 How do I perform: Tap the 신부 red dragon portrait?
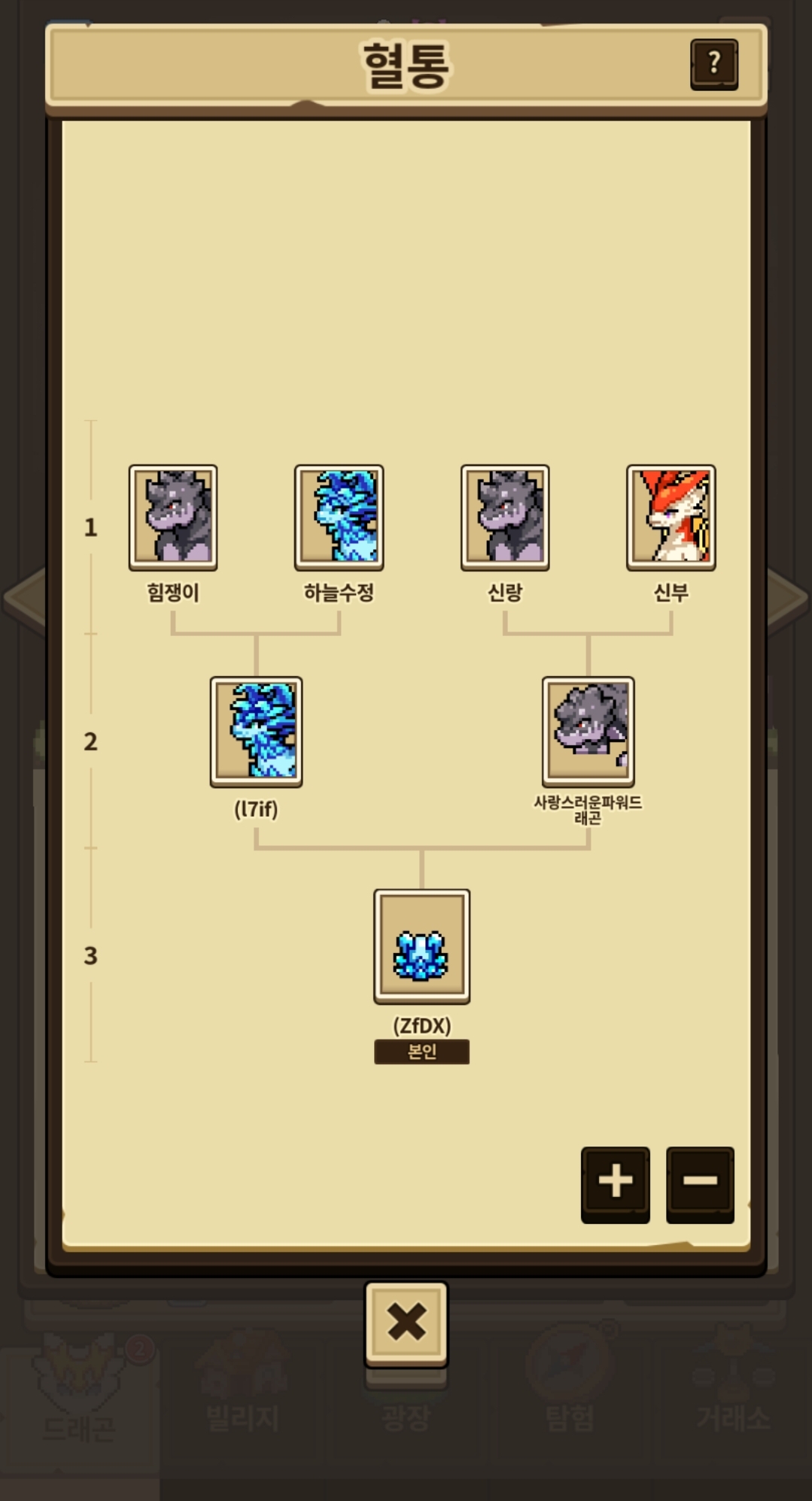point(671,517)
